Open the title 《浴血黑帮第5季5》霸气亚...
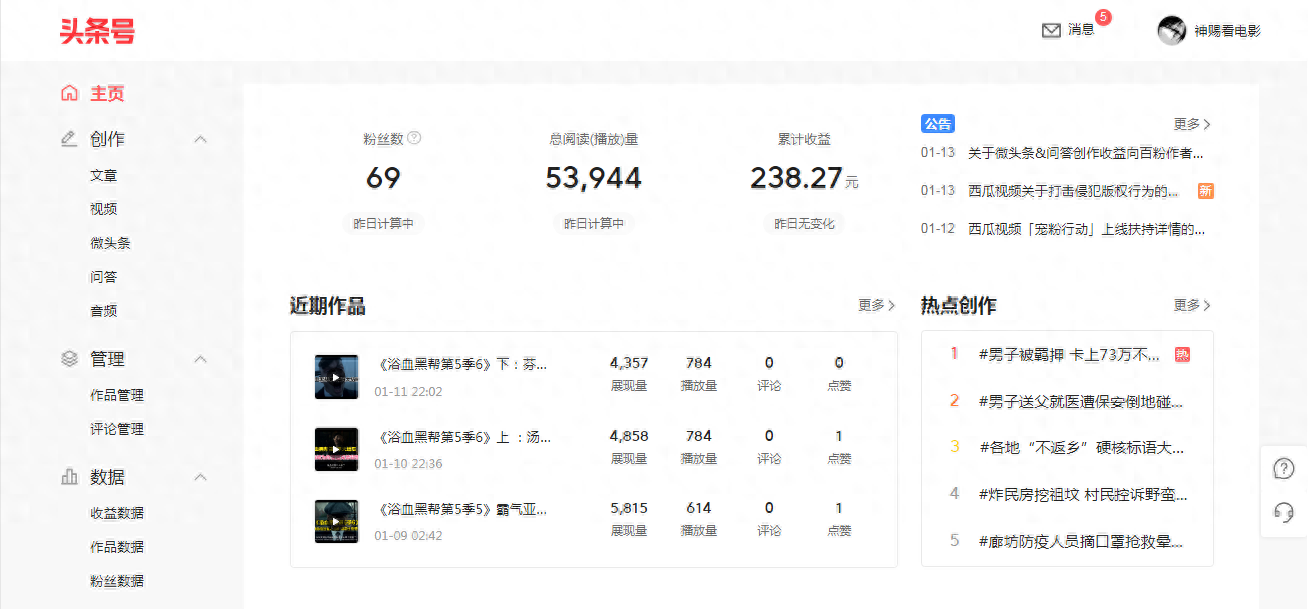Viewport: 1309px width, 609px height. point(461,510)
